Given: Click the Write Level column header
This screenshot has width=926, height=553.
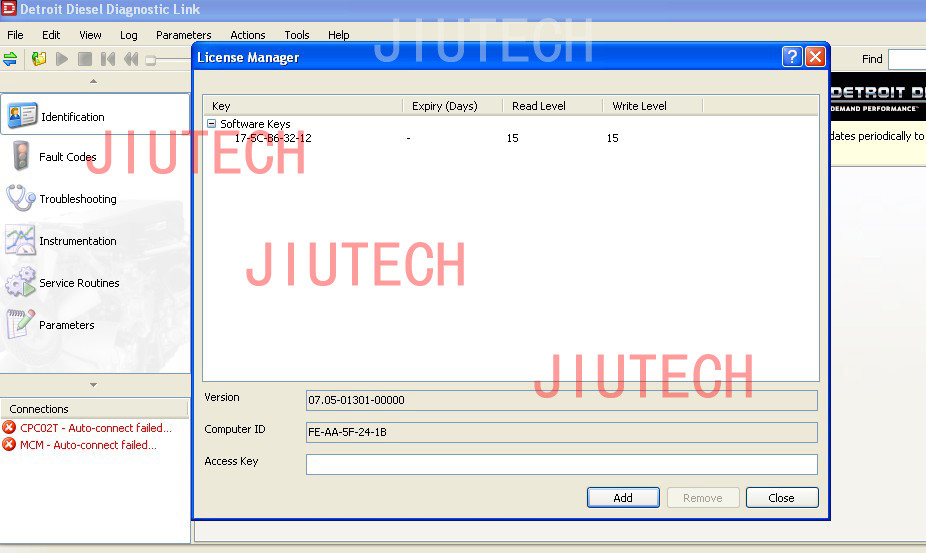Looking at the screenshot, I should 653,106.
